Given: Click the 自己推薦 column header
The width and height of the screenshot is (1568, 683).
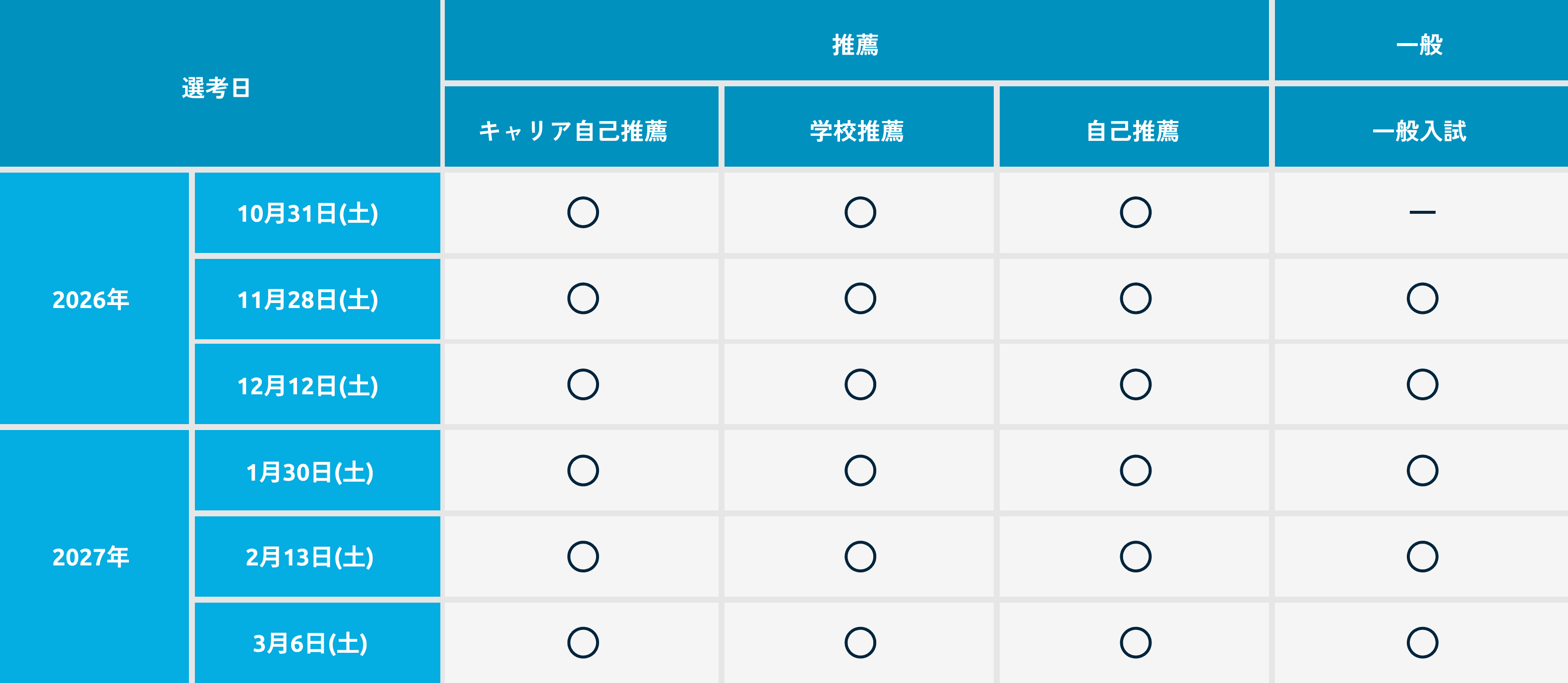Looking at the screenshot, I should (x=1133, y=130).
